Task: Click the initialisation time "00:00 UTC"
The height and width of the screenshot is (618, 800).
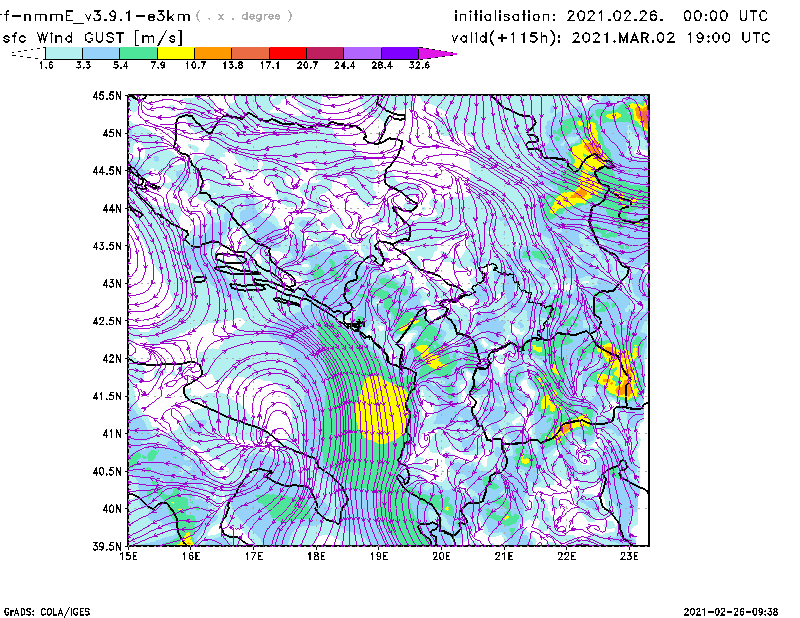Action: pyautogui.click(x=726, y=16)
